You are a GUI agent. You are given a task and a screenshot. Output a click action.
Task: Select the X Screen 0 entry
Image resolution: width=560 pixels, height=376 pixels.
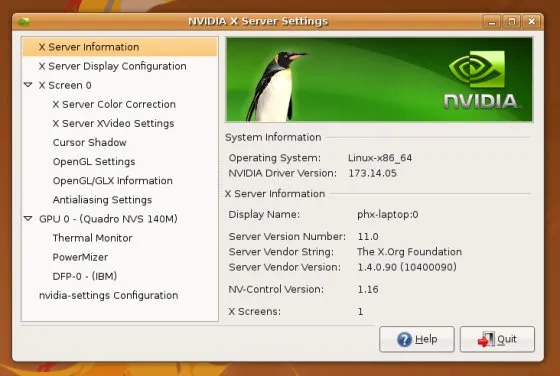65,85
